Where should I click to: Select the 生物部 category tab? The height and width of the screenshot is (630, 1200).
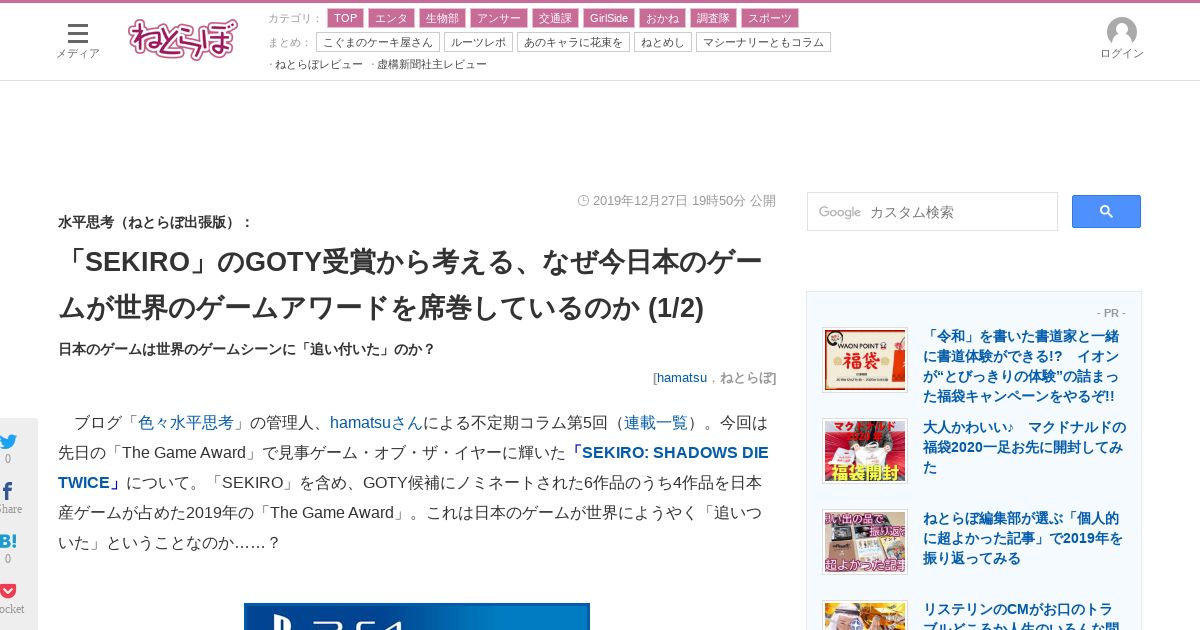pos(442,18)
